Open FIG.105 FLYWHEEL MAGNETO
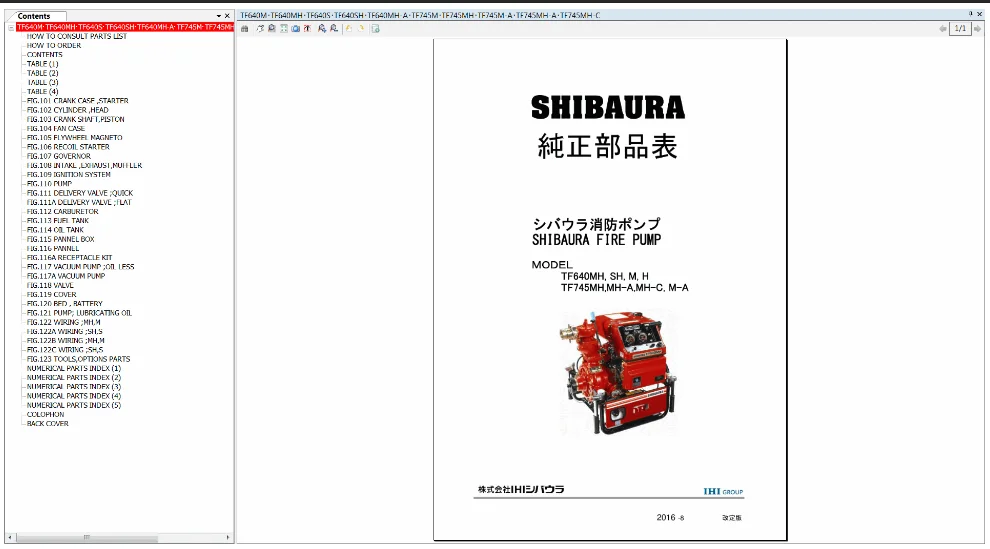 75,138
